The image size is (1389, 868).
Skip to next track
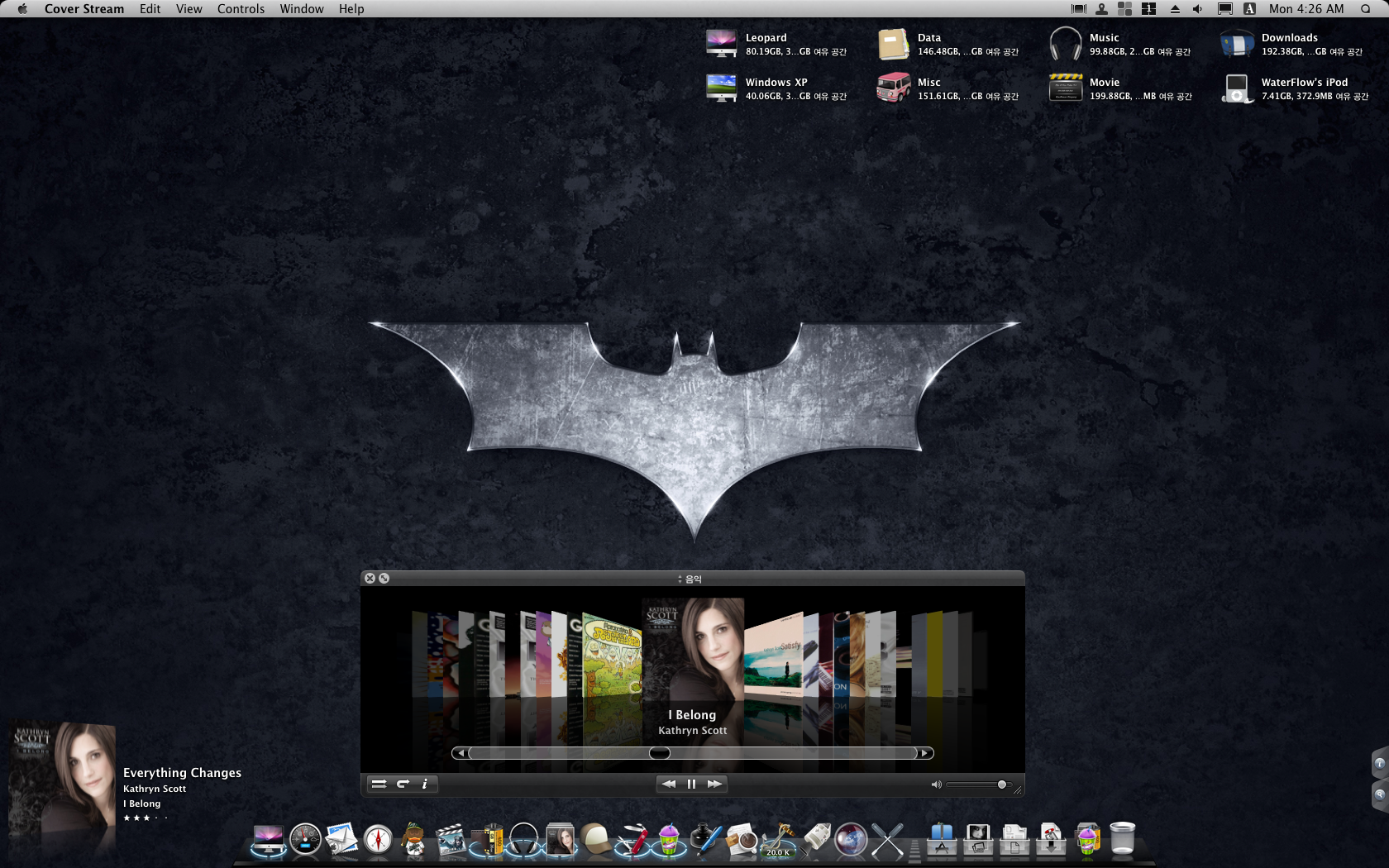[x=714, y=784]
